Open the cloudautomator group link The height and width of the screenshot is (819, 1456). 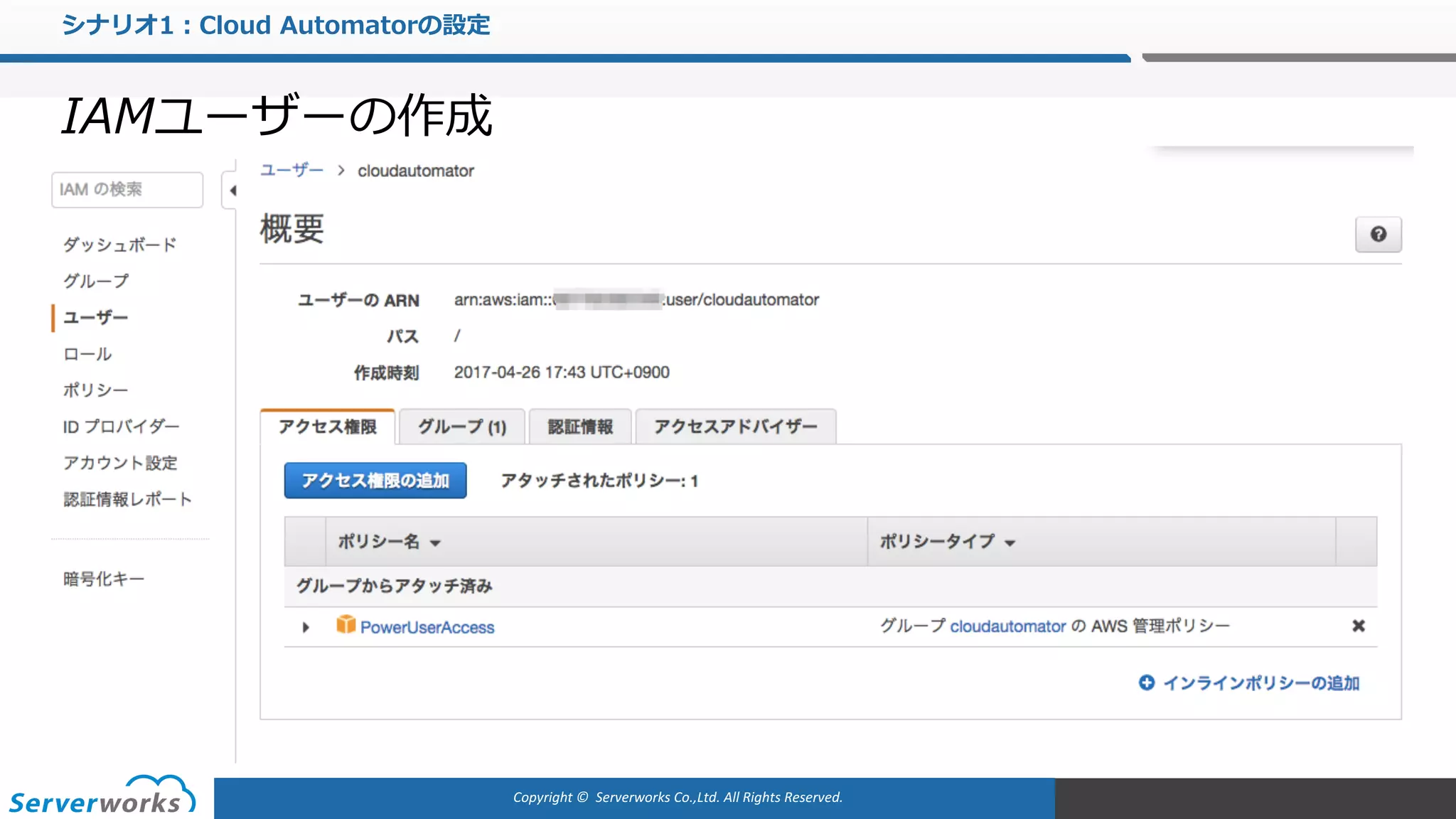point(1008,626)
